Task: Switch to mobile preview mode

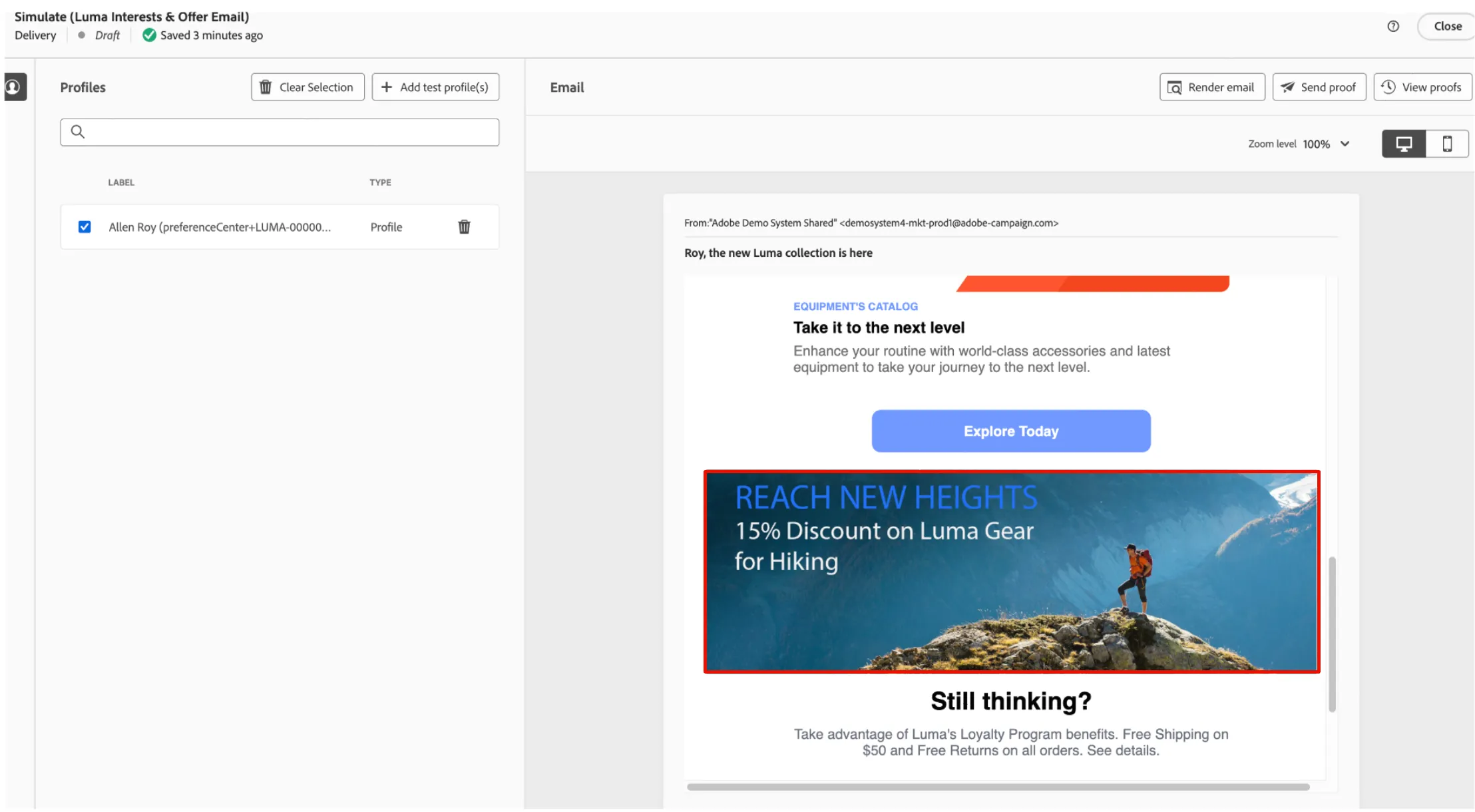Action: click(1447, 144)
